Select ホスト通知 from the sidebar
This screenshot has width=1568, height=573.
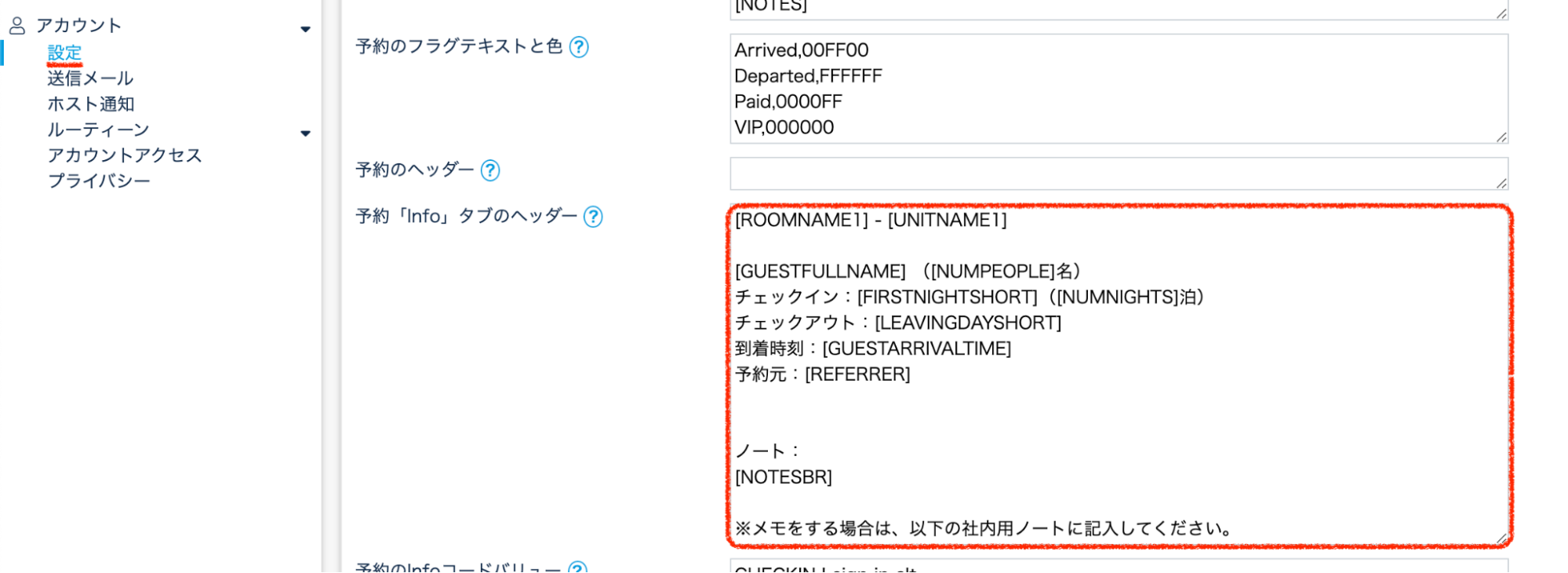coord(91,104)
